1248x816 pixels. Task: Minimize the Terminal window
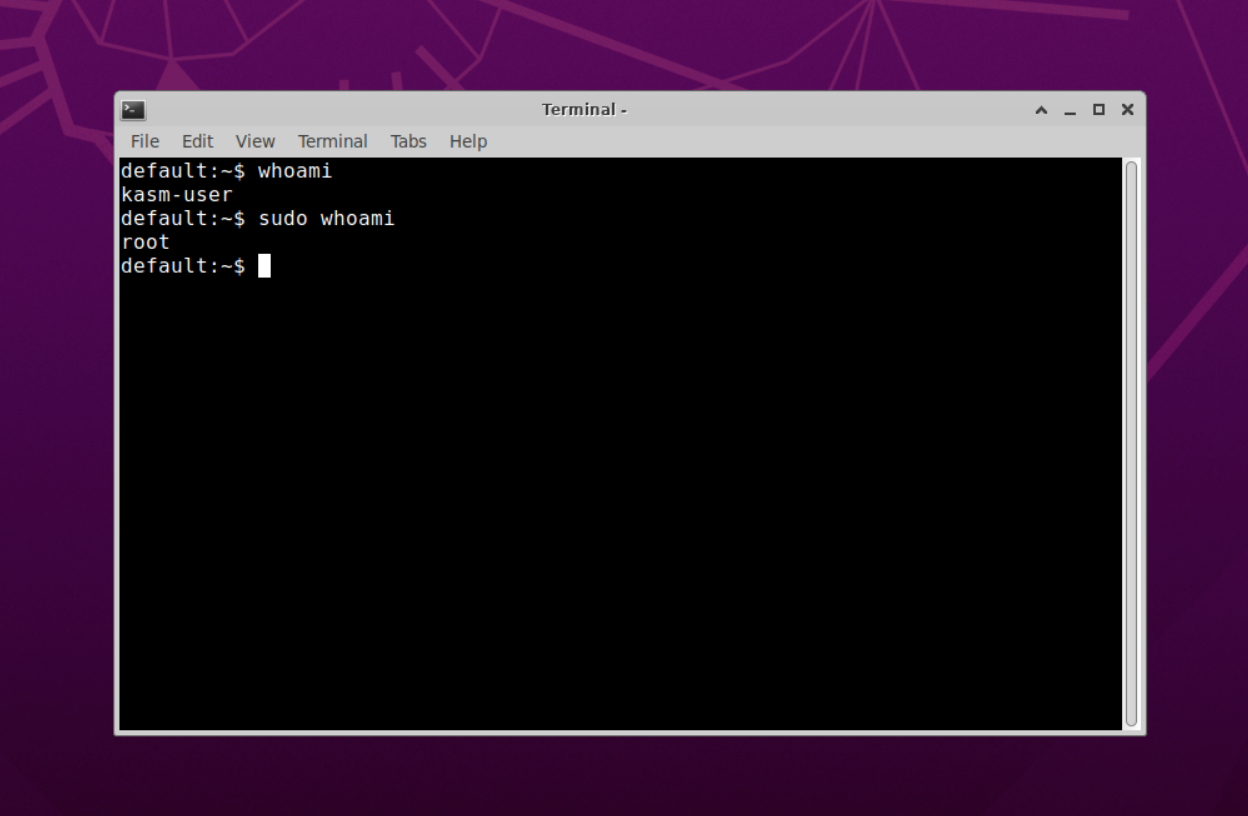pos(1070,110)
